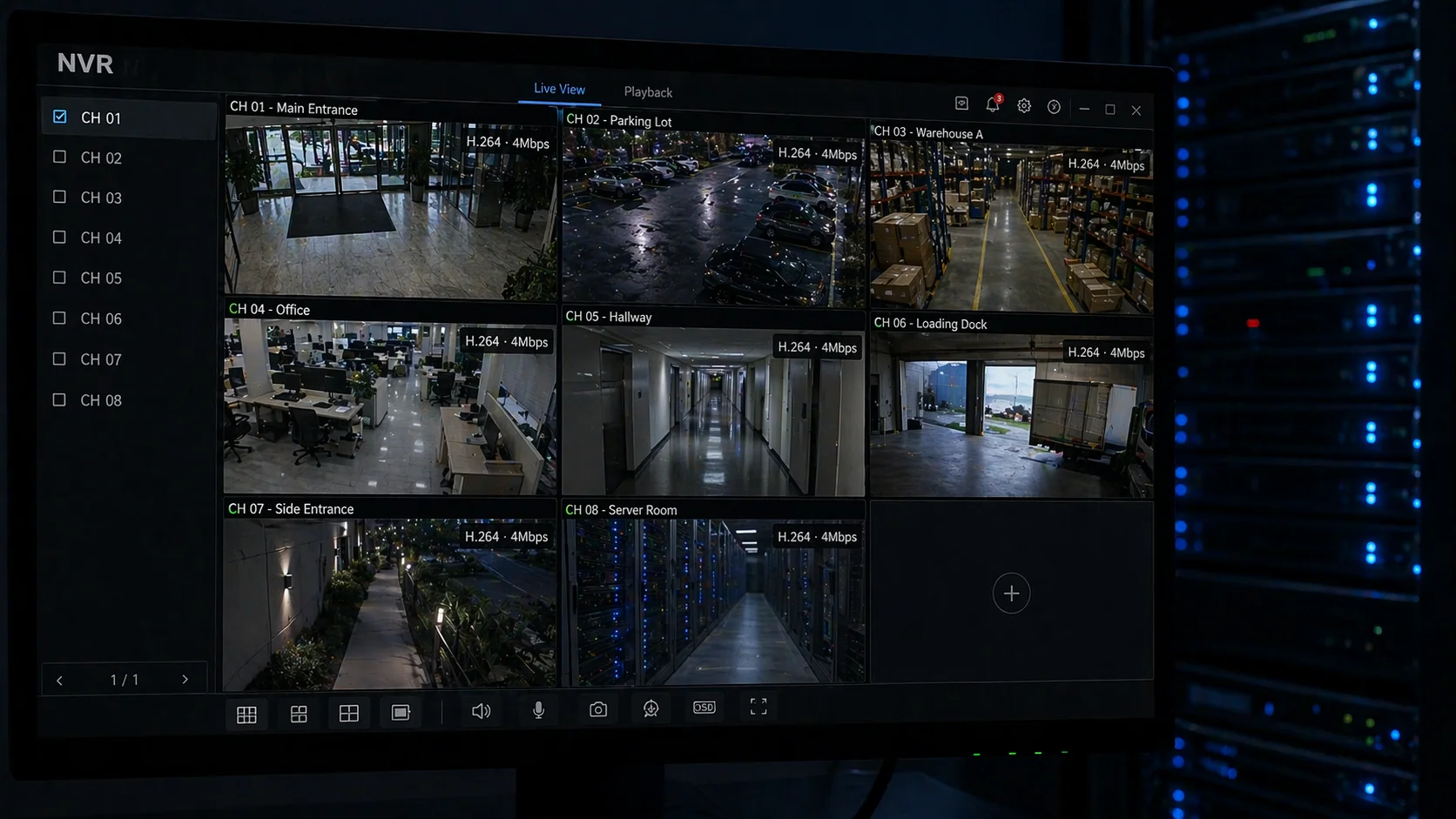The image size is (1456, 819).
Task: Check the CH 08 checkbox
Action: (x=59, y=399)
